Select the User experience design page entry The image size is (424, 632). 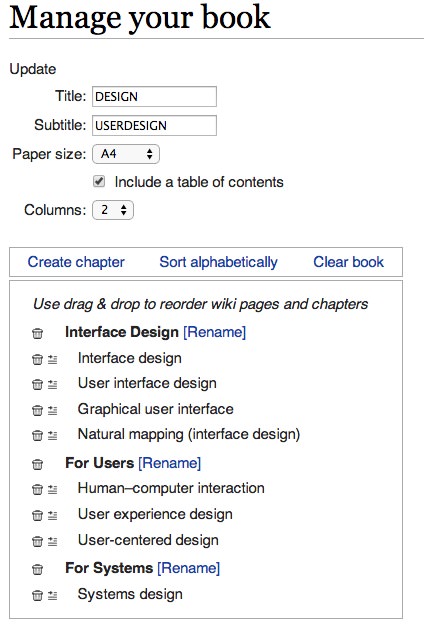tap(155, 514)
